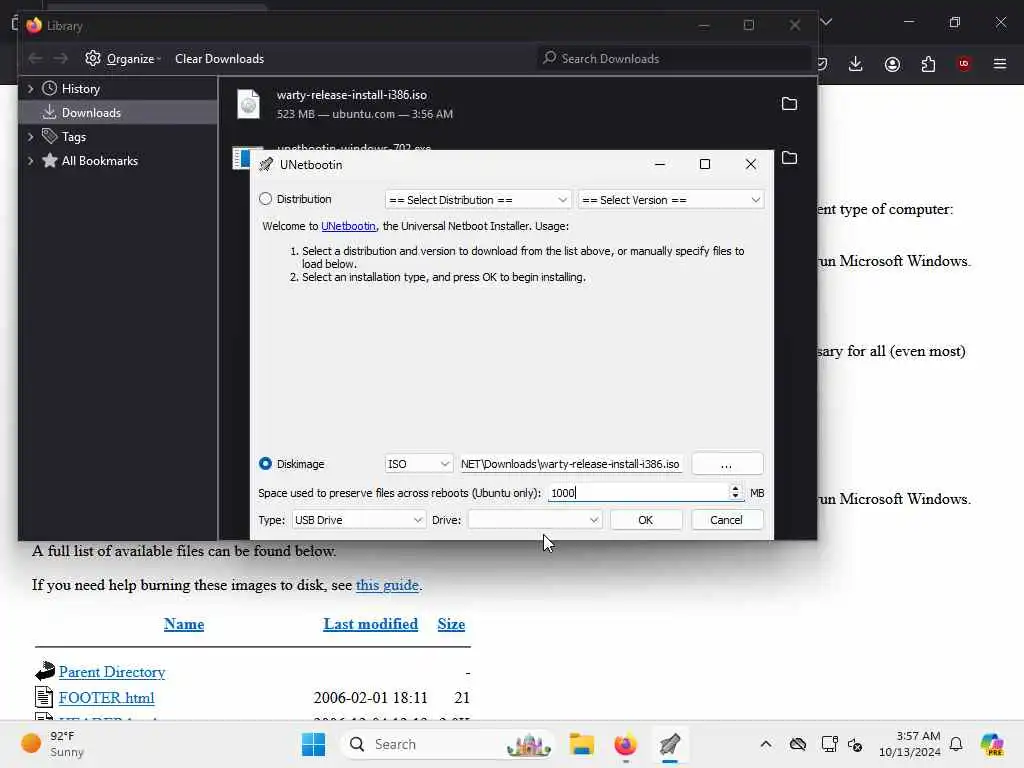Click the Firefox list all tabs chevron

coord(826,22)
